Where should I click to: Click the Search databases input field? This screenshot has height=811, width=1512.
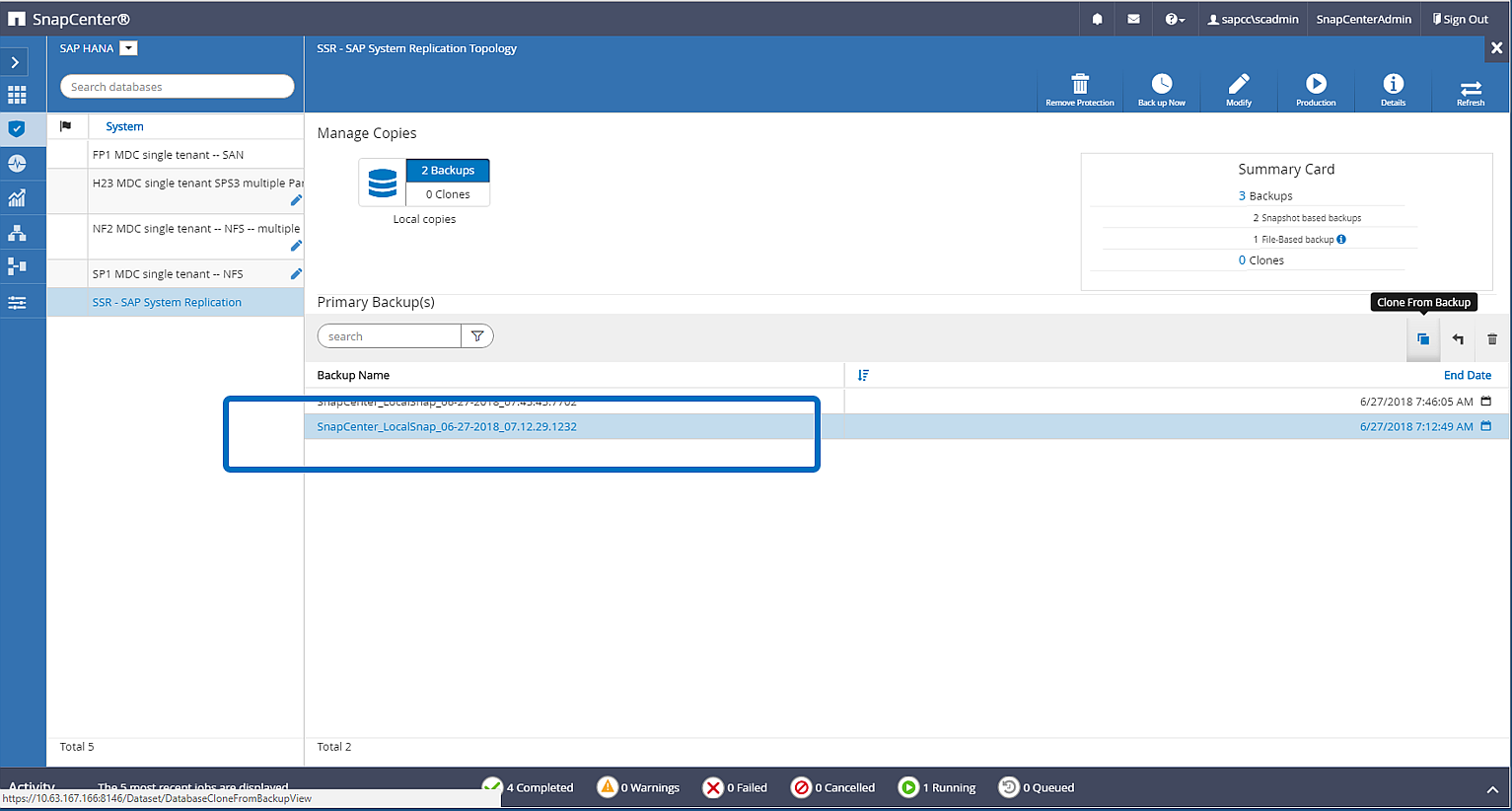(178, 87)
